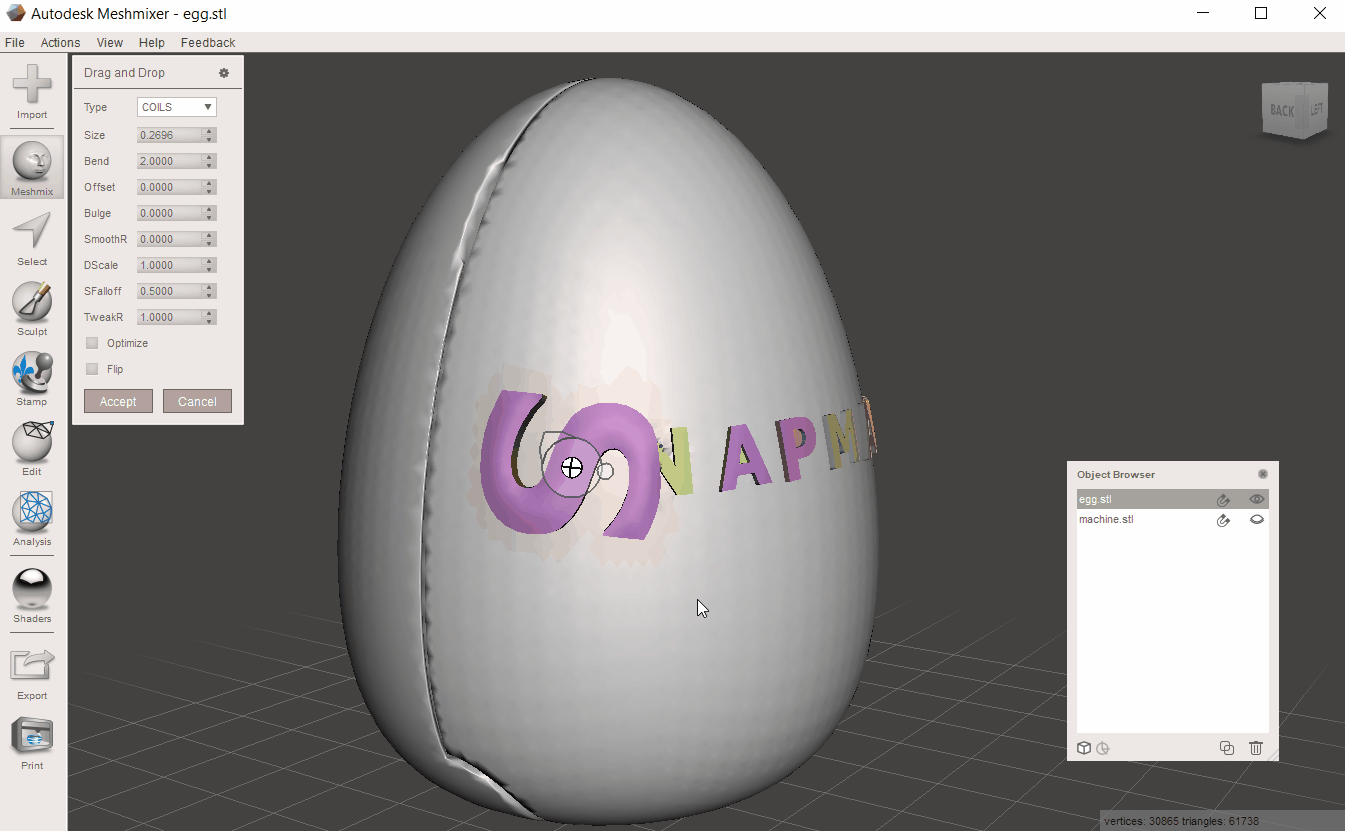This screenshot has width=1345, height=831.
Task: Select machine.stl in Object Browser
Action: pos(1172,520)
